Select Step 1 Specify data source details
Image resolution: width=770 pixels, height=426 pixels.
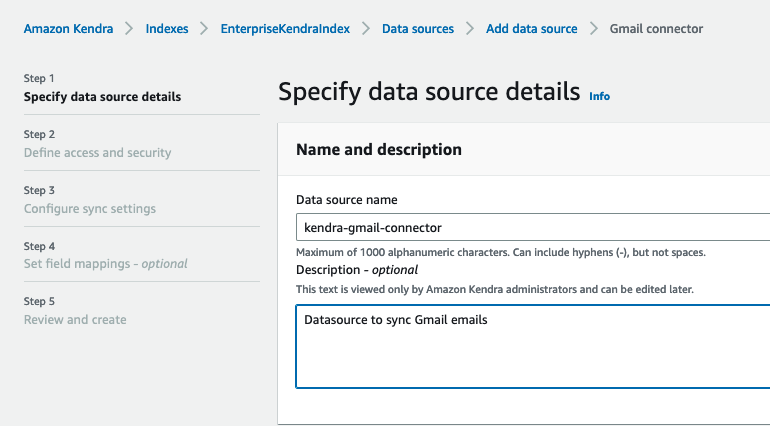tap(102, 97)
